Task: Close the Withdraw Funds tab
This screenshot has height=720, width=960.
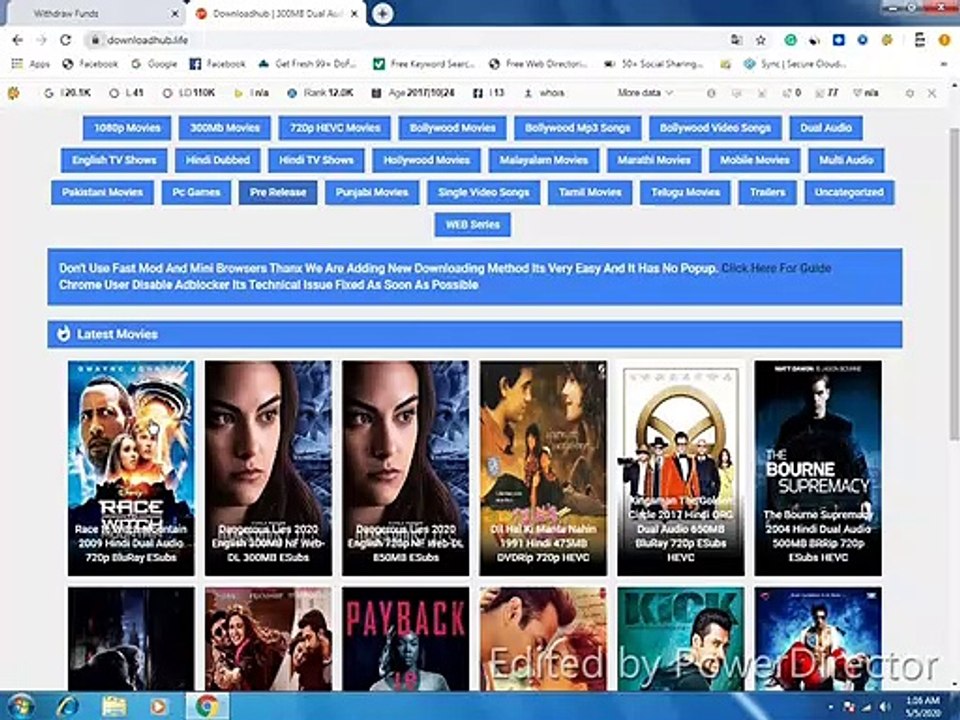Action: coord(174,13)
